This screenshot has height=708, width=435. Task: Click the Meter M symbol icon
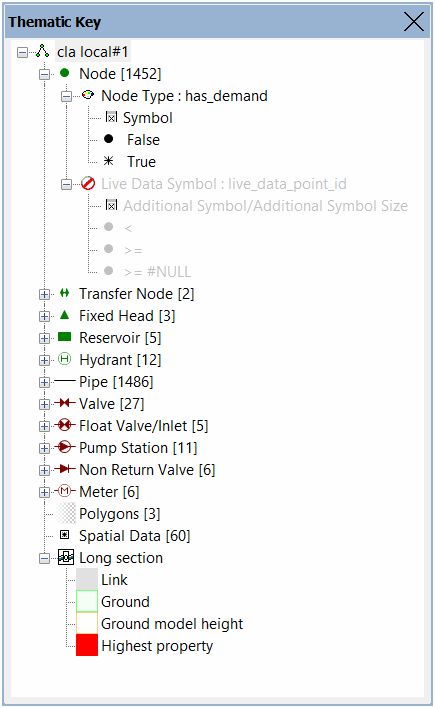coord(65,491)
